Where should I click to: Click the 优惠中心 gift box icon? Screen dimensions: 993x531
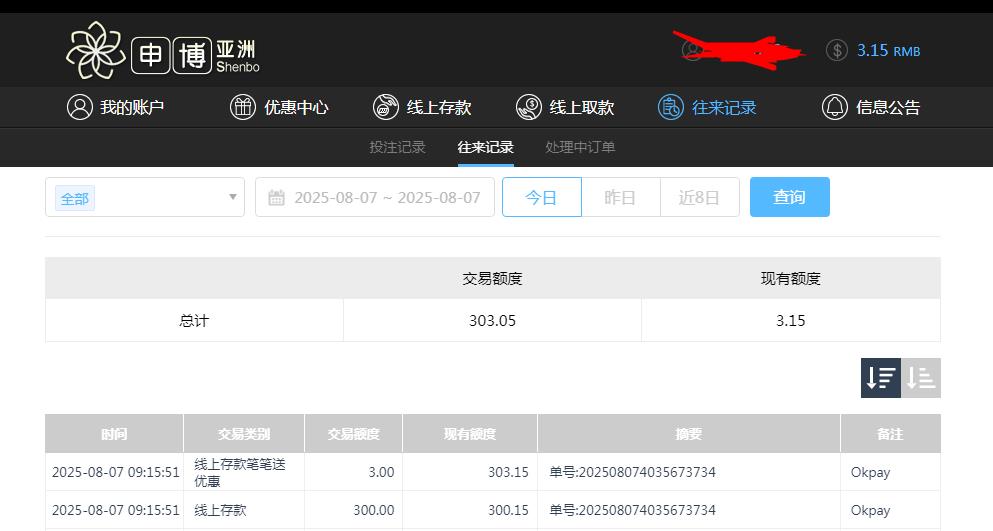243,107
